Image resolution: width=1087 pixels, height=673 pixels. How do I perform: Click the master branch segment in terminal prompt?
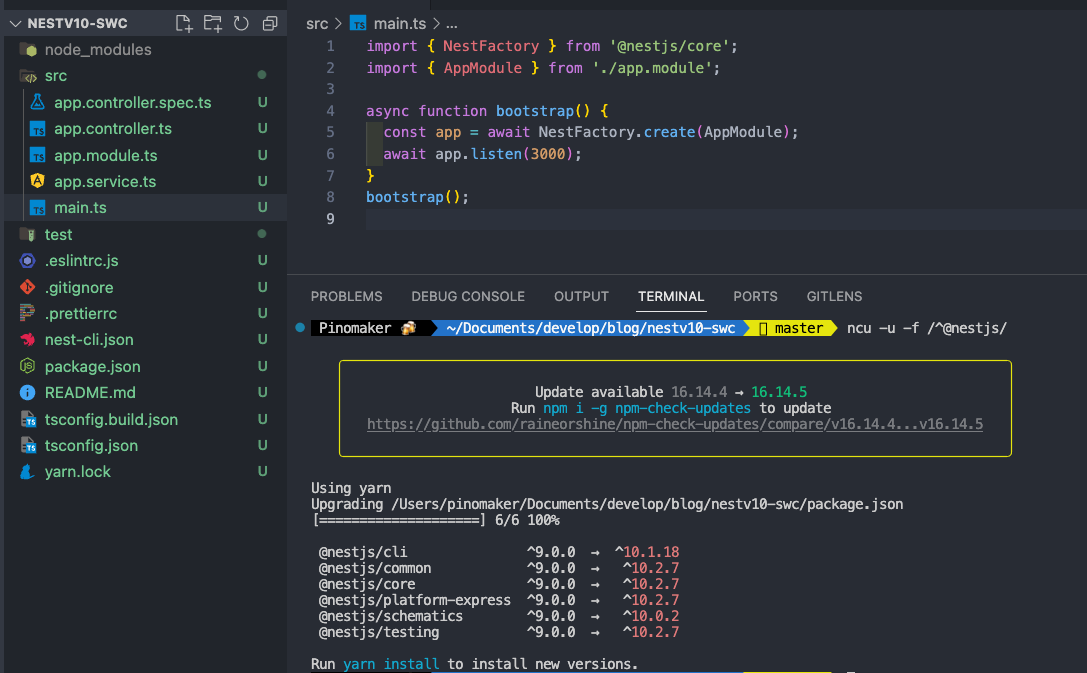point(791,328)
